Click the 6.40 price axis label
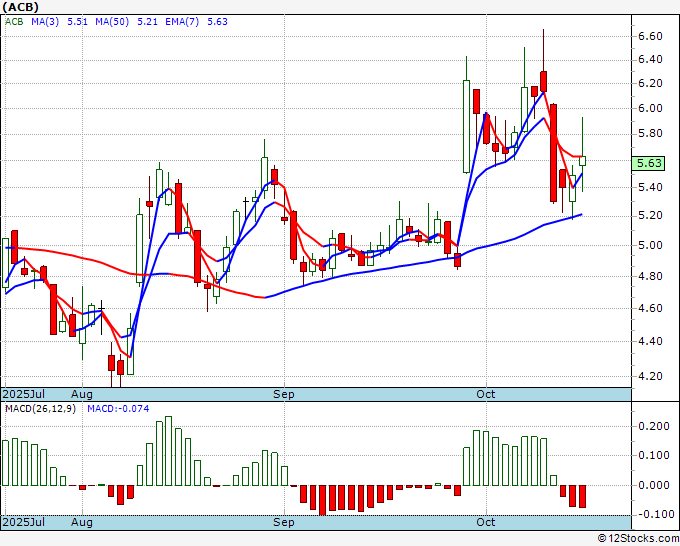The image size is (680, 546). (x=650, y=59)
